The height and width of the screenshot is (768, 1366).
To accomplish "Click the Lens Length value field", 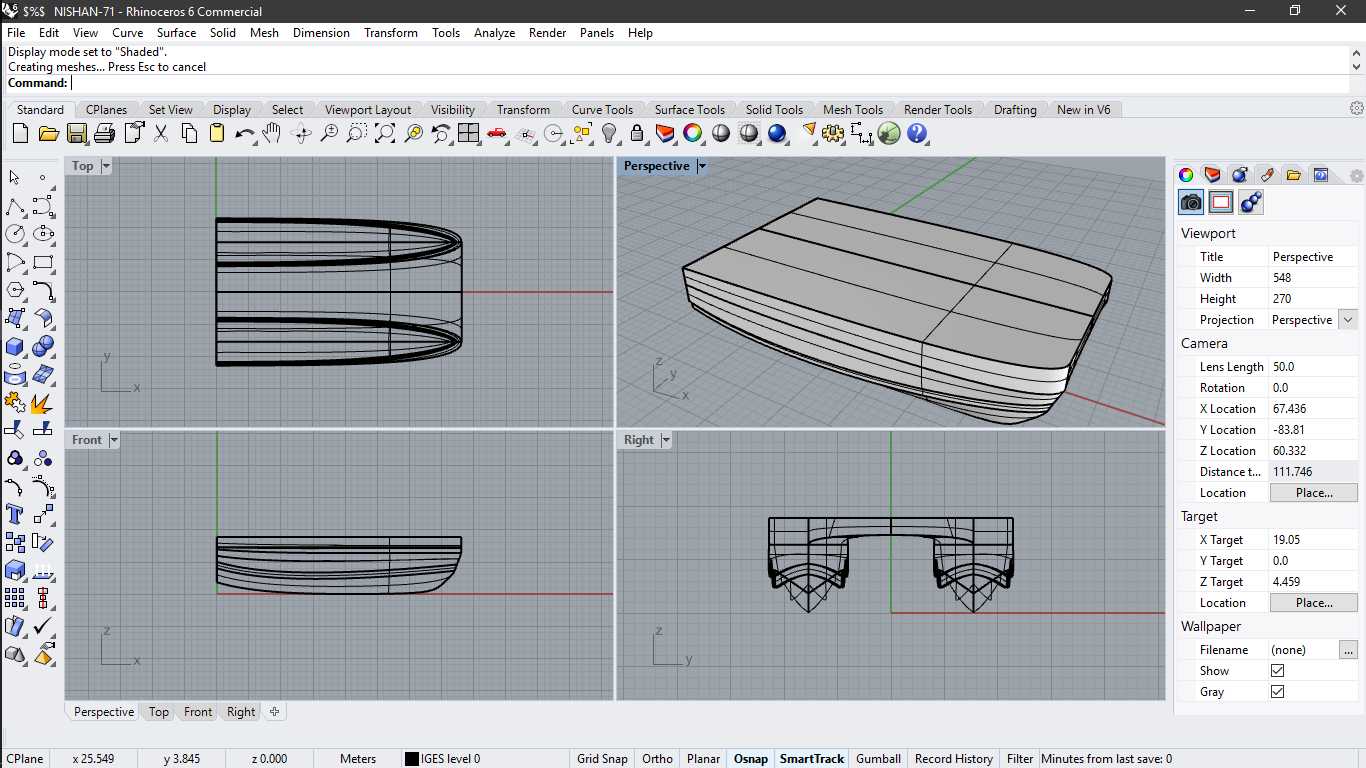I will (1313, 367).
